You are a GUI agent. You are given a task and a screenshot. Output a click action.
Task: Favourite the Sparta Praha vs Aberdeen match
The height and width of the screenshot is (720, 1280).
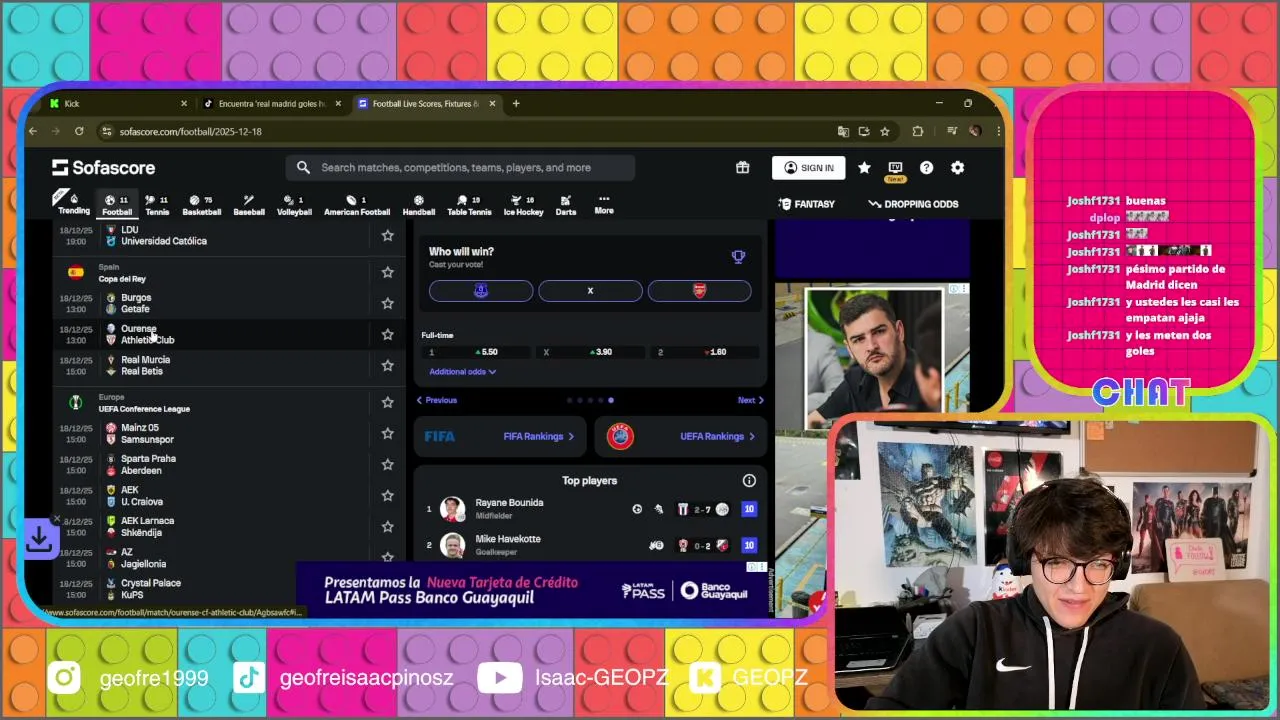pos(387,464)
